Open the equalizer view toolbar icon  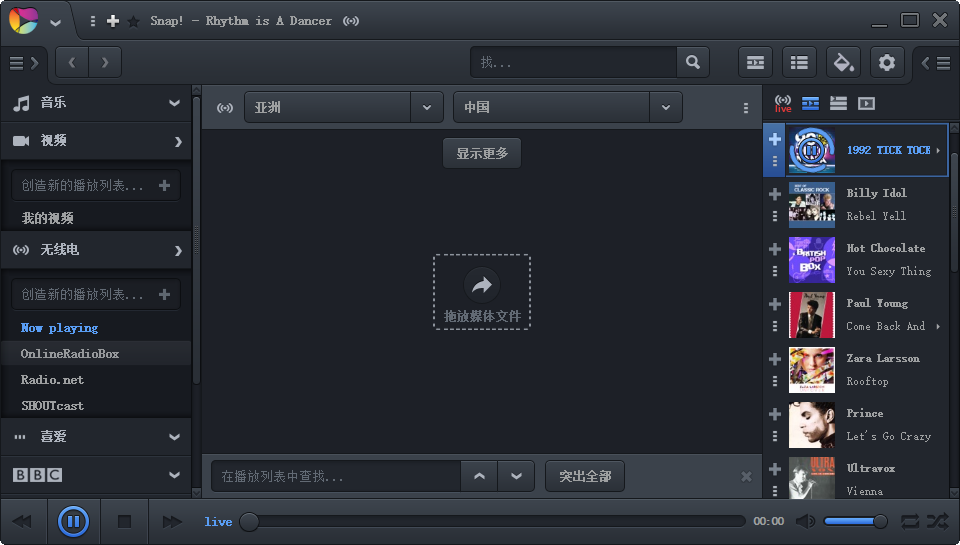[755, 62]
